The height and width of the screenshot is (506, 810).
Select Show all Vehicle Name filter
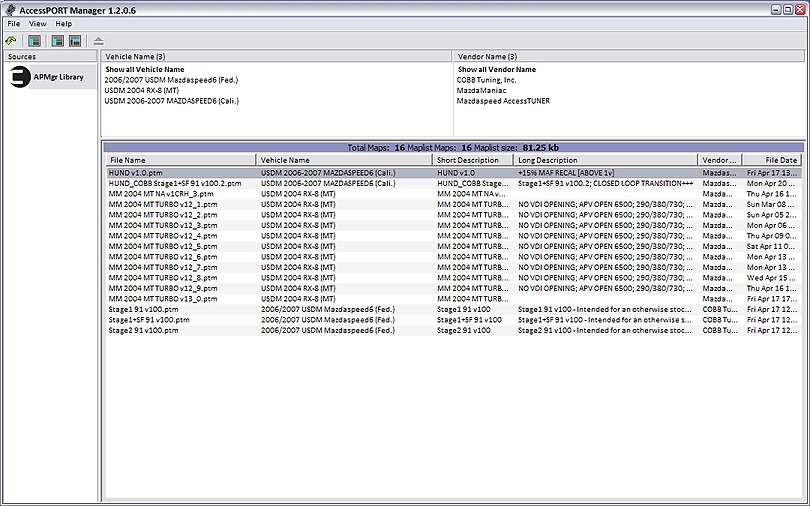point(145,69)
